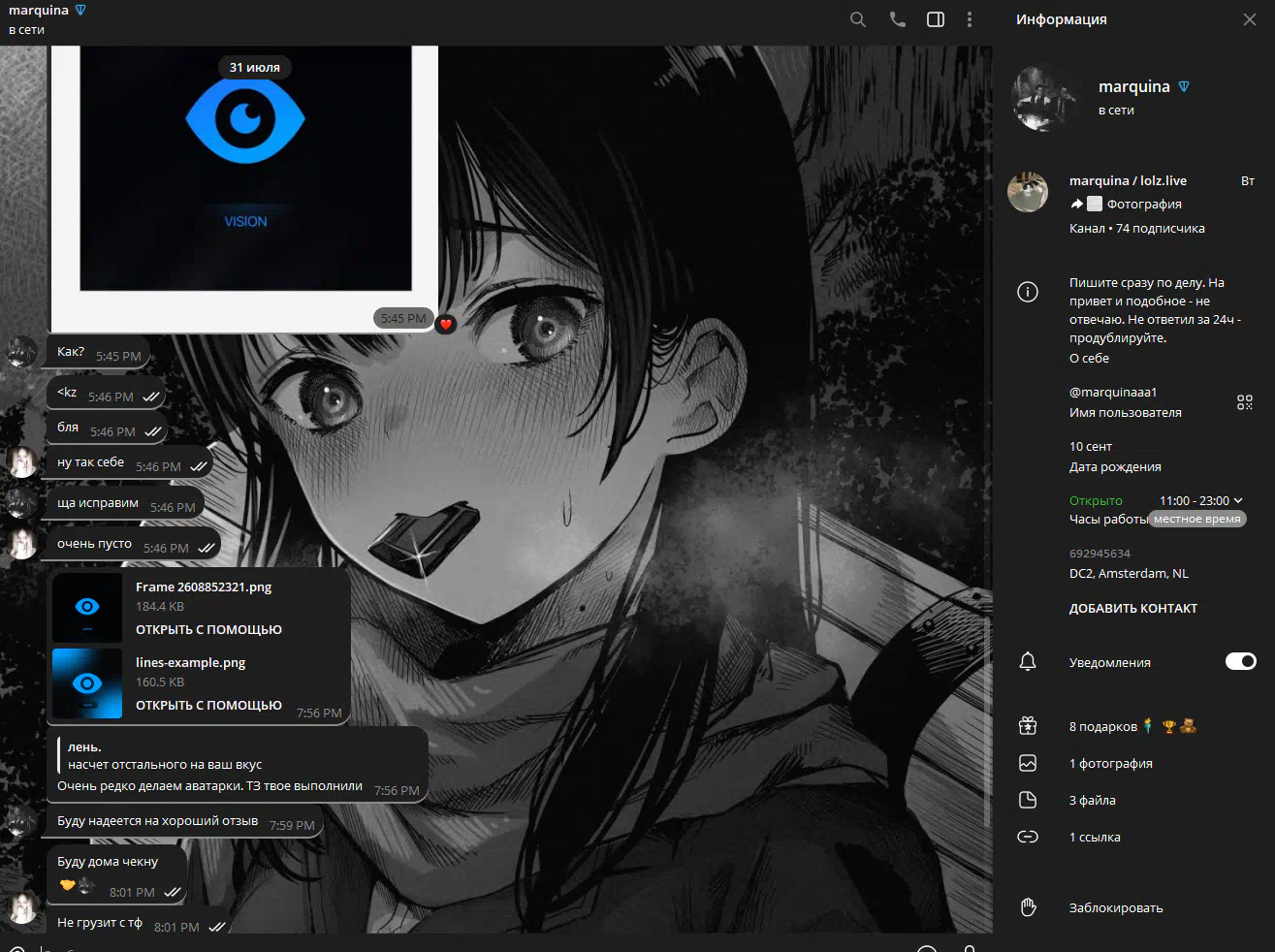1275x952 pixels.
Task: Click the @marquinaaa1 username text
Action: point(1113,392)
